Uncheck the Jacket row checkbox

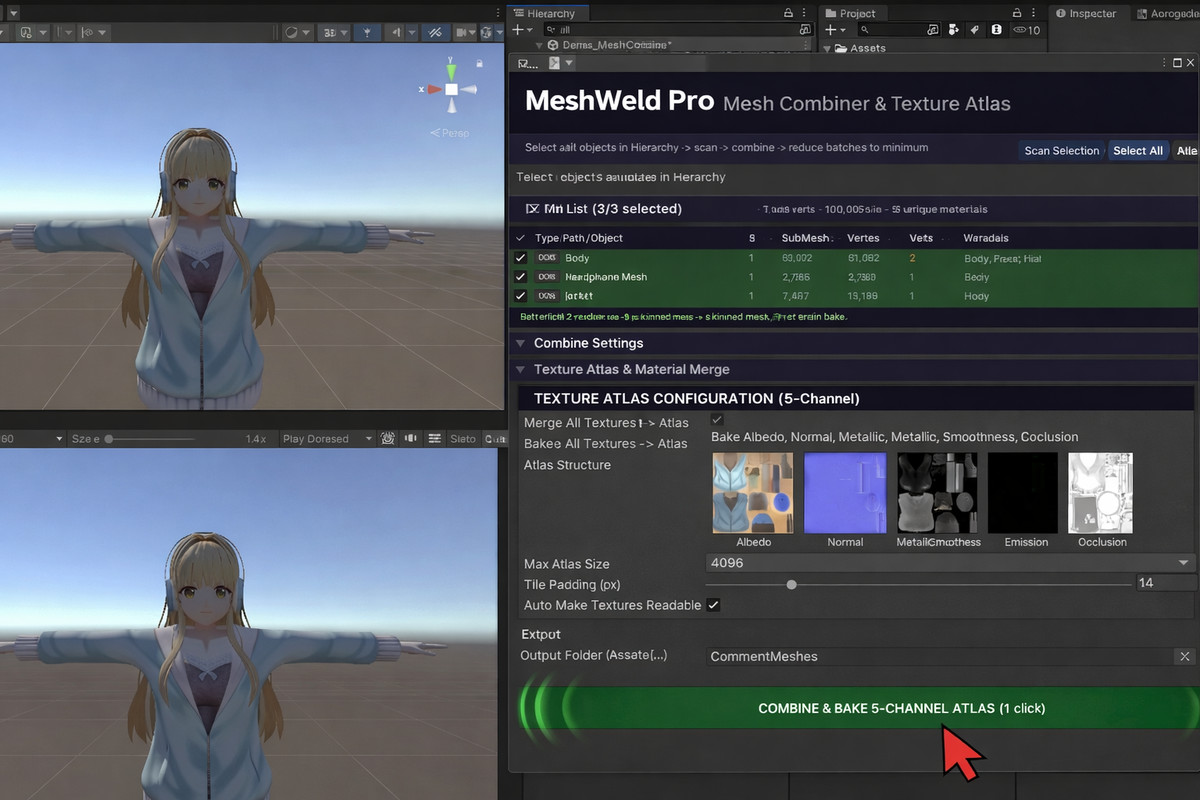click(x=520, y=296)
